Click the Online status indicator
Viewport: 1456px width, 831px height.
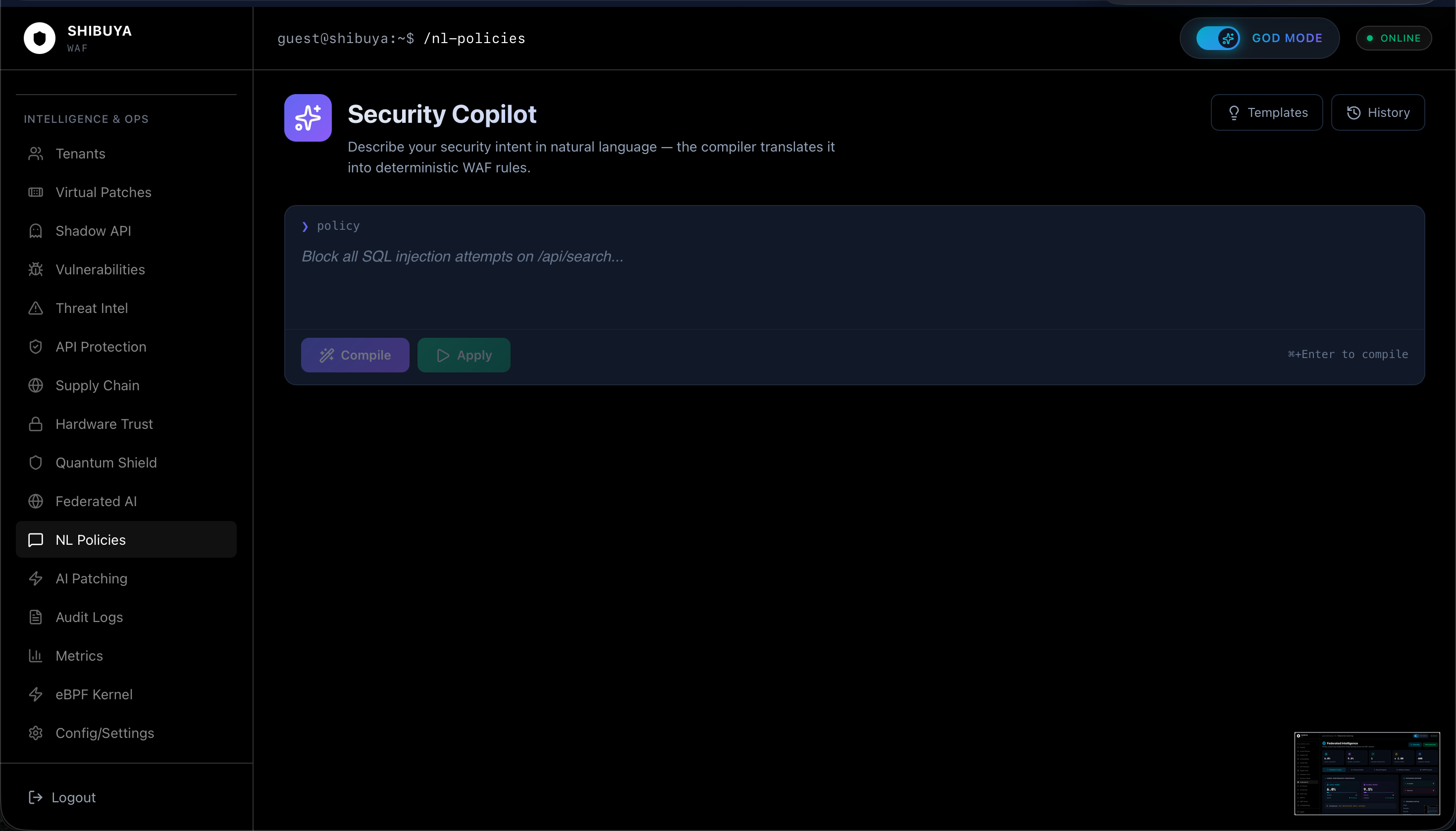[x=1393, y=38]
